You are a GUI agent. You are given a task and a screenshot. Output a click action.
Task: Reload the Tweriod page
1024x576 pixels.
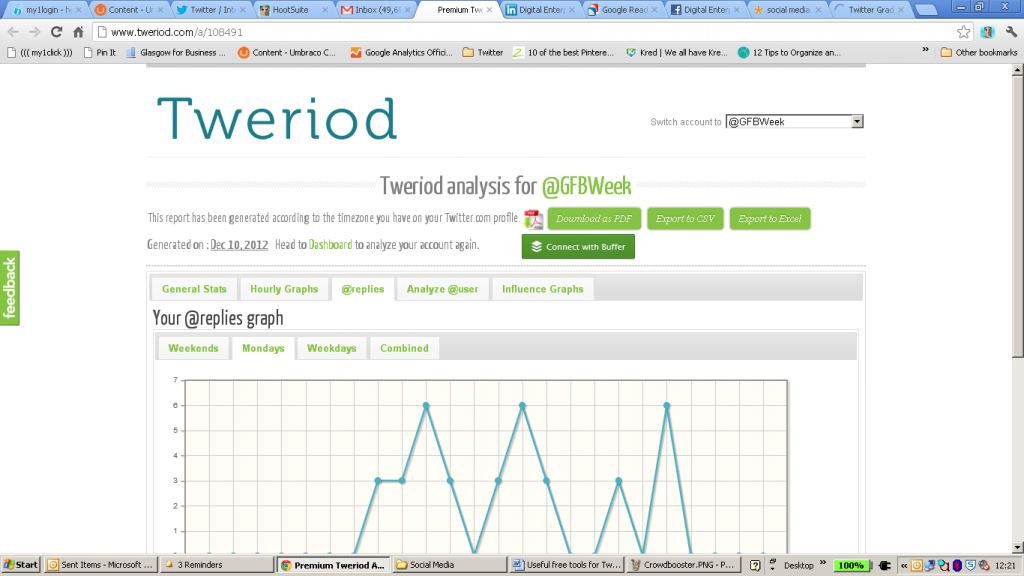pyautogui.click(x=57, y=32)
